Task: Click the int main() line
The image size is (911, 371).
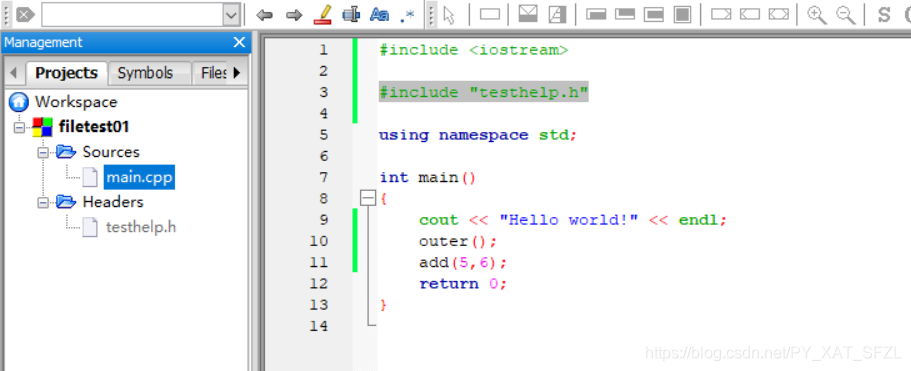Action: click(x=428, y=178)
